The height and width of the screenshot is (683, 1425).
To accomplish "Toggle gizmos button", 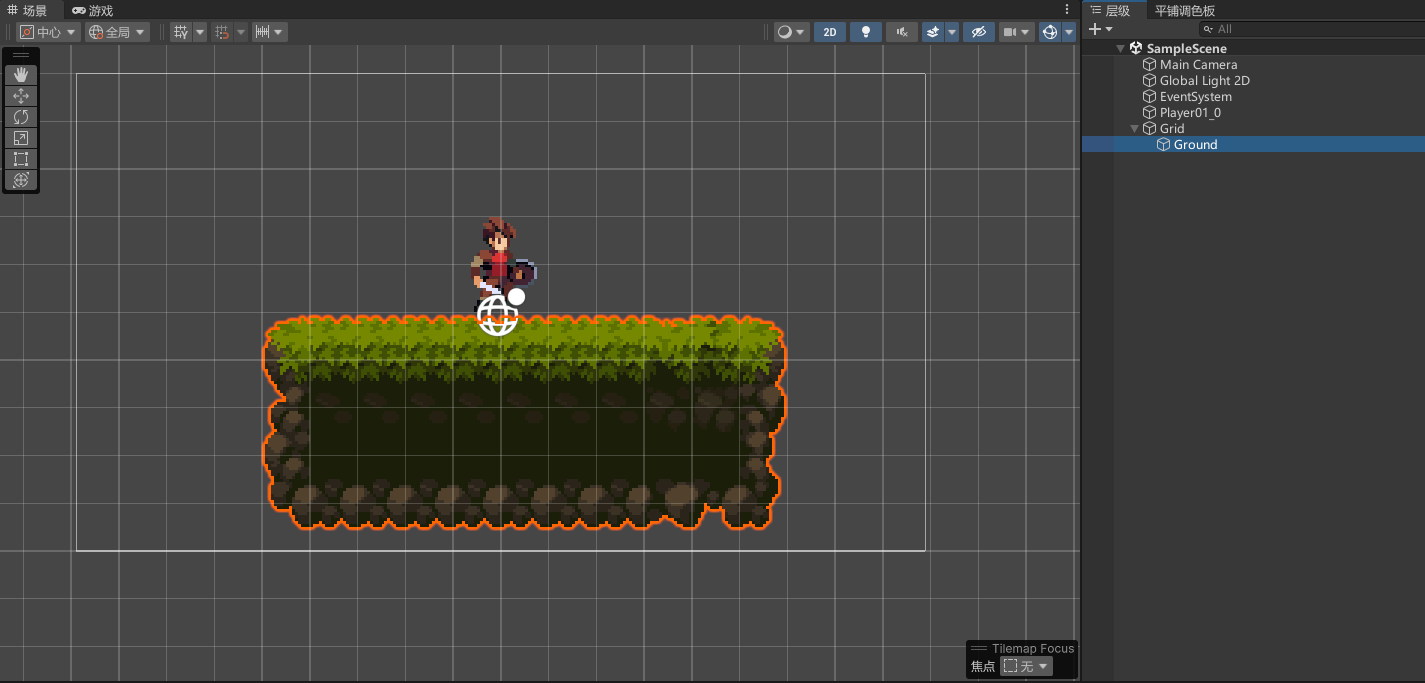I will point(1050,32).
